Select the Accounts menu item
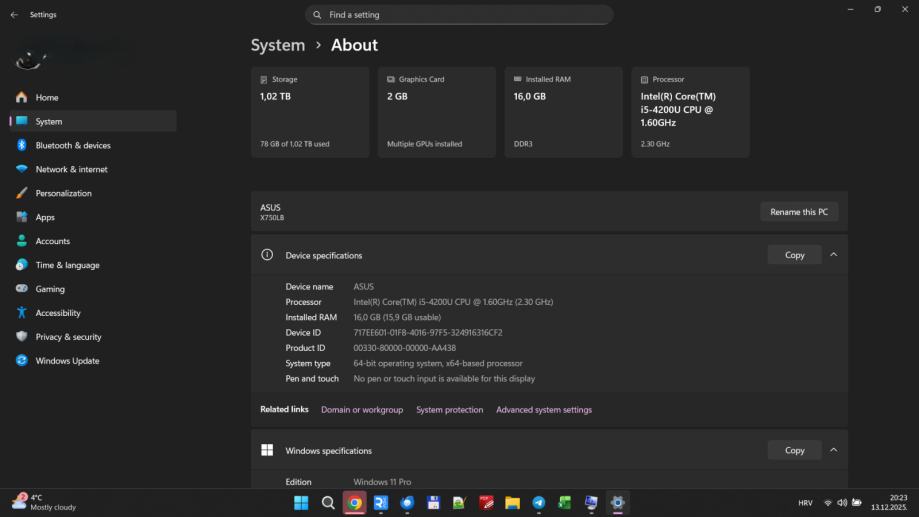The image size is (919, 517). [52, 241]
